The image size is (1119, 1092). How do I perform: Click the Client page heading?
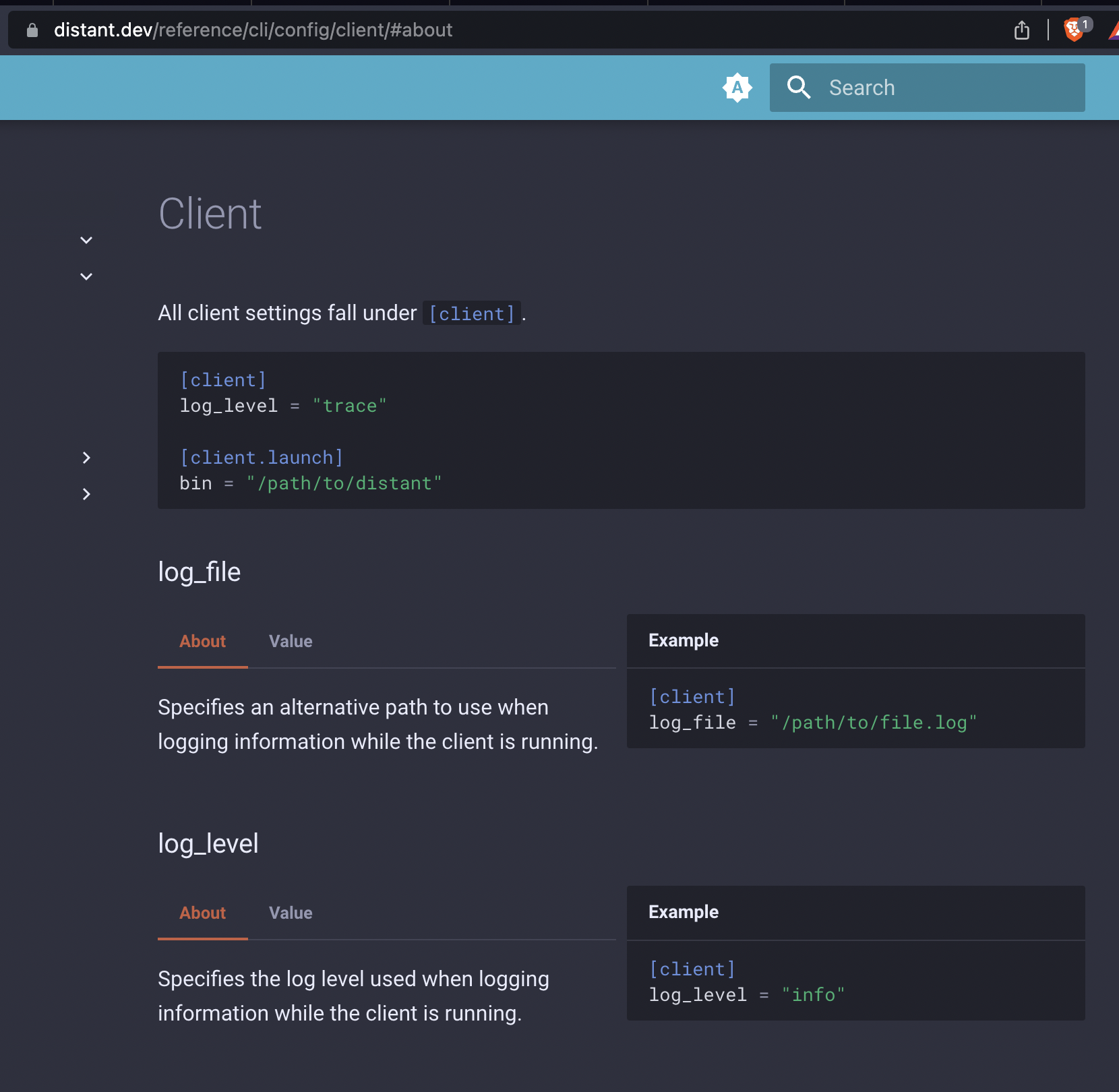point(210,214)
